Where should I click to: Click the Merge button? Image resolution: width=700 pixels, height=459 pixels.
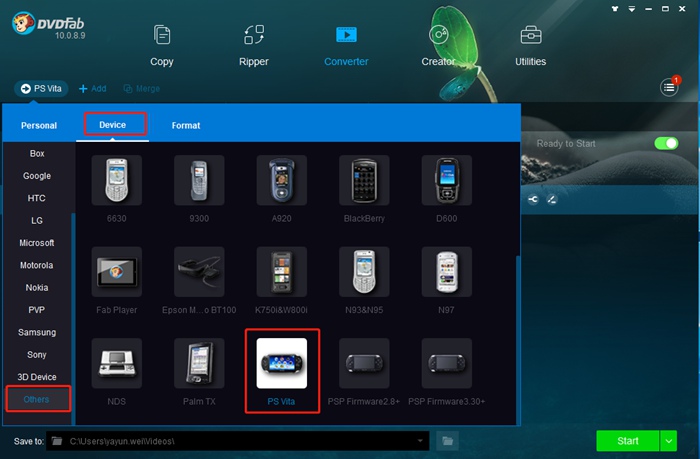tap(142, 88)
